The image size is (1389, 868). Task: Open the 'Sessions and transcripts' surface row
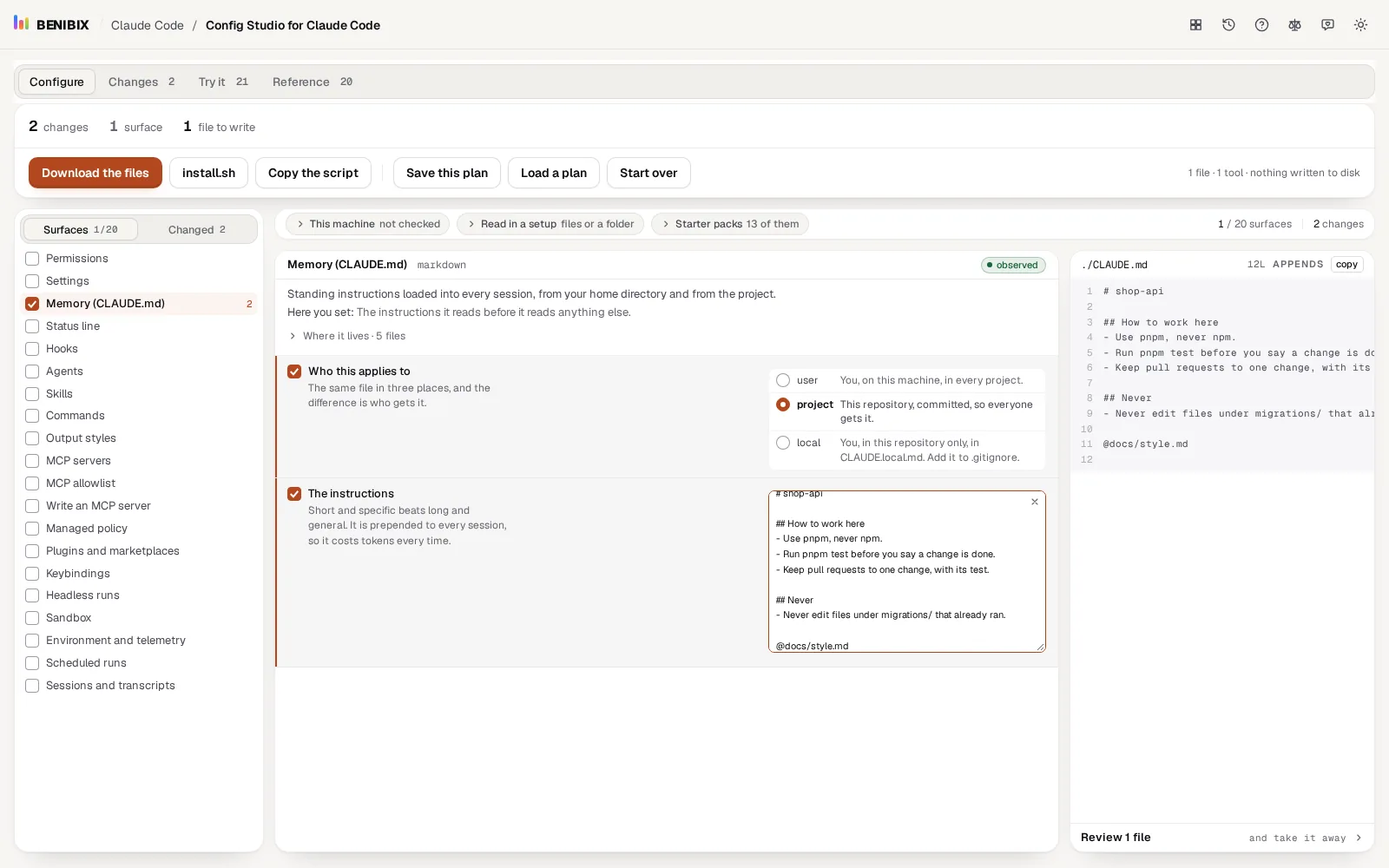click(139, 686)
